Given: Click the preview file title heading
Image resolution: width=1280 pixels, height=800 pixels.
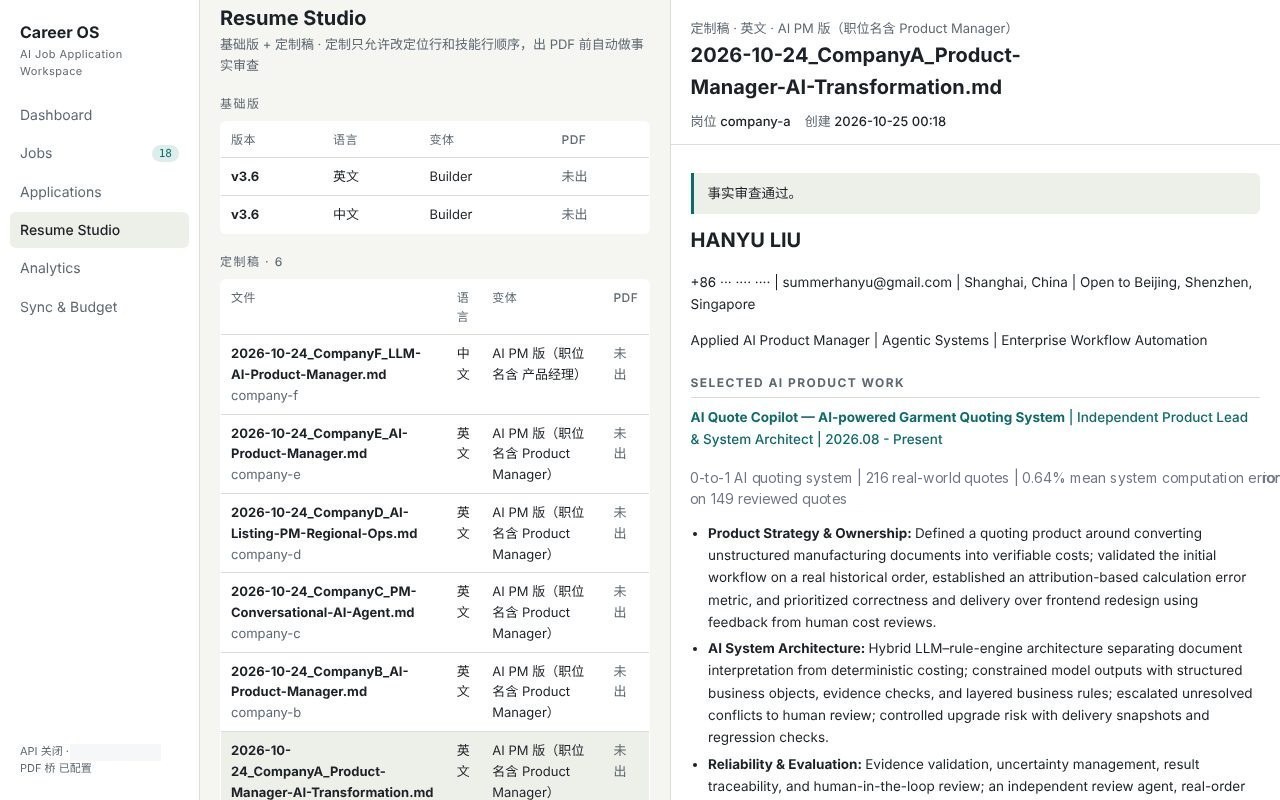Looking at the screenshot, I should [x=855, y=71].
